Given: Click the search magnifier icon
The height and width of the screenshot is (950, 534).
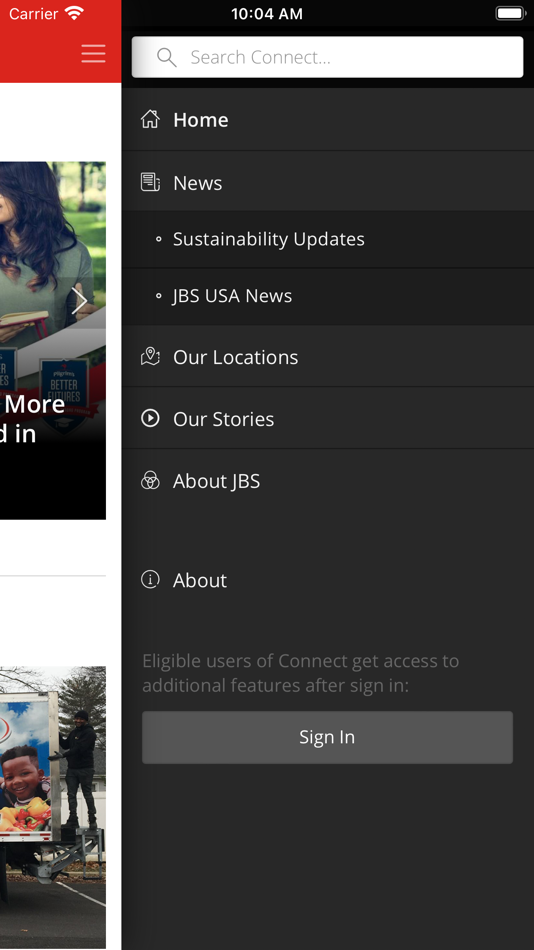Looking at the screenshot, I should 167,58.
